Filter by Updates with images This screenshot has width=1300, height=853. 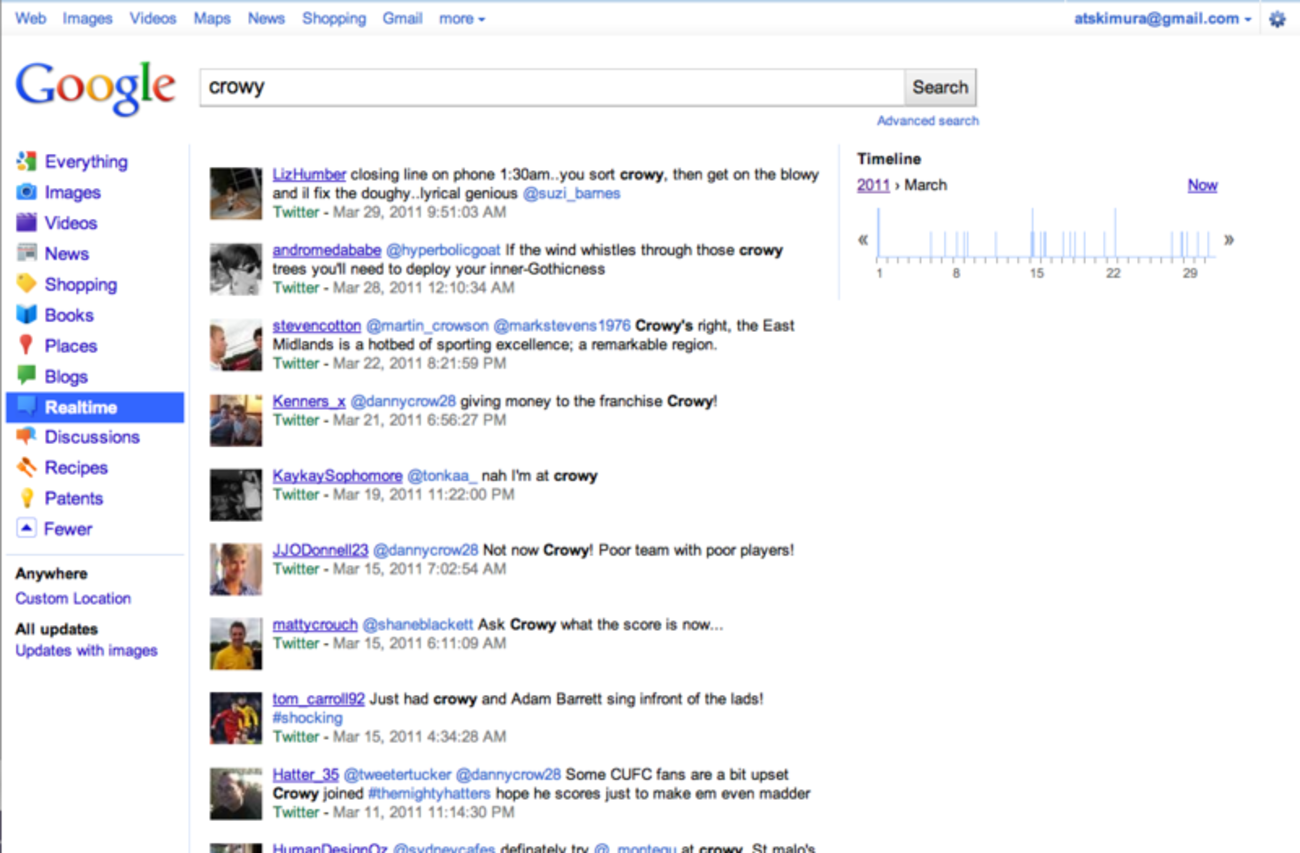86,650
